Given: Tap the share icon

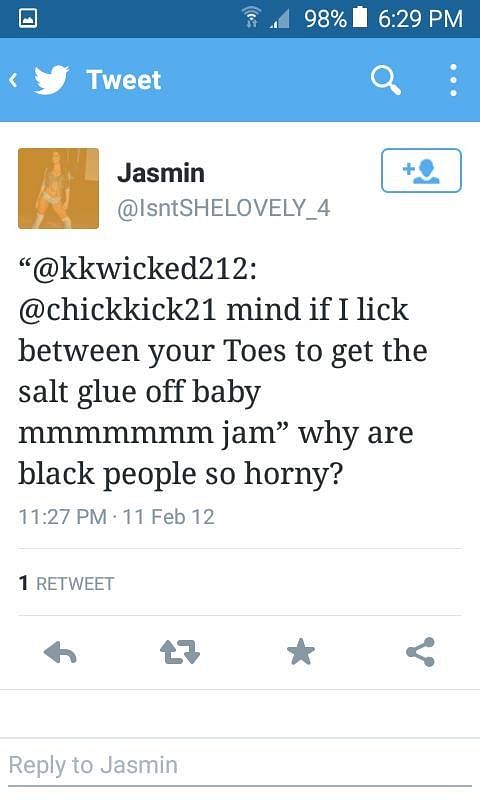Looking at the screenshot, I should click(x=420, y=652).
